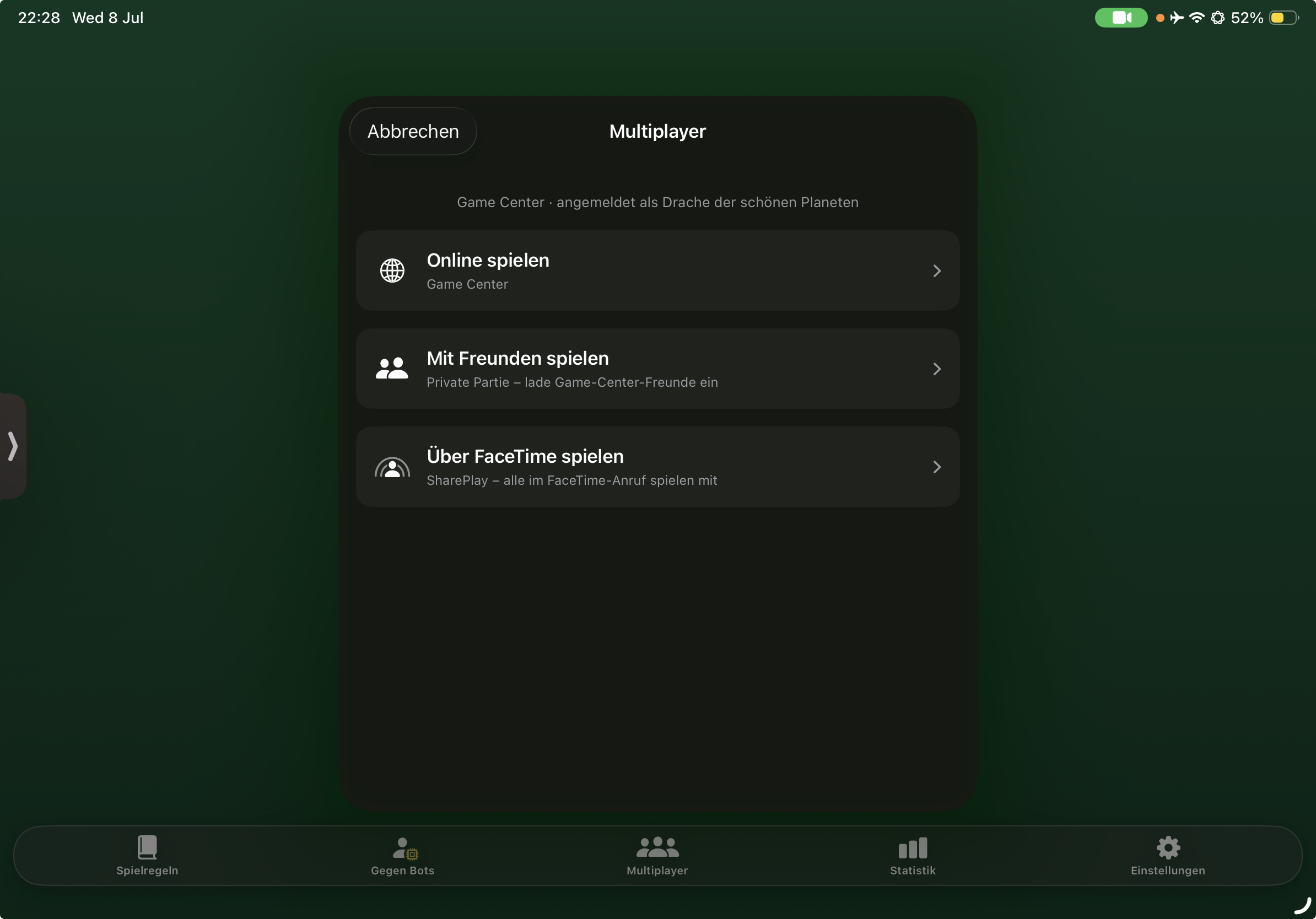
Task: Switch to the Multiplayer tab in the bottom bar
Action: tap(657, 856)
